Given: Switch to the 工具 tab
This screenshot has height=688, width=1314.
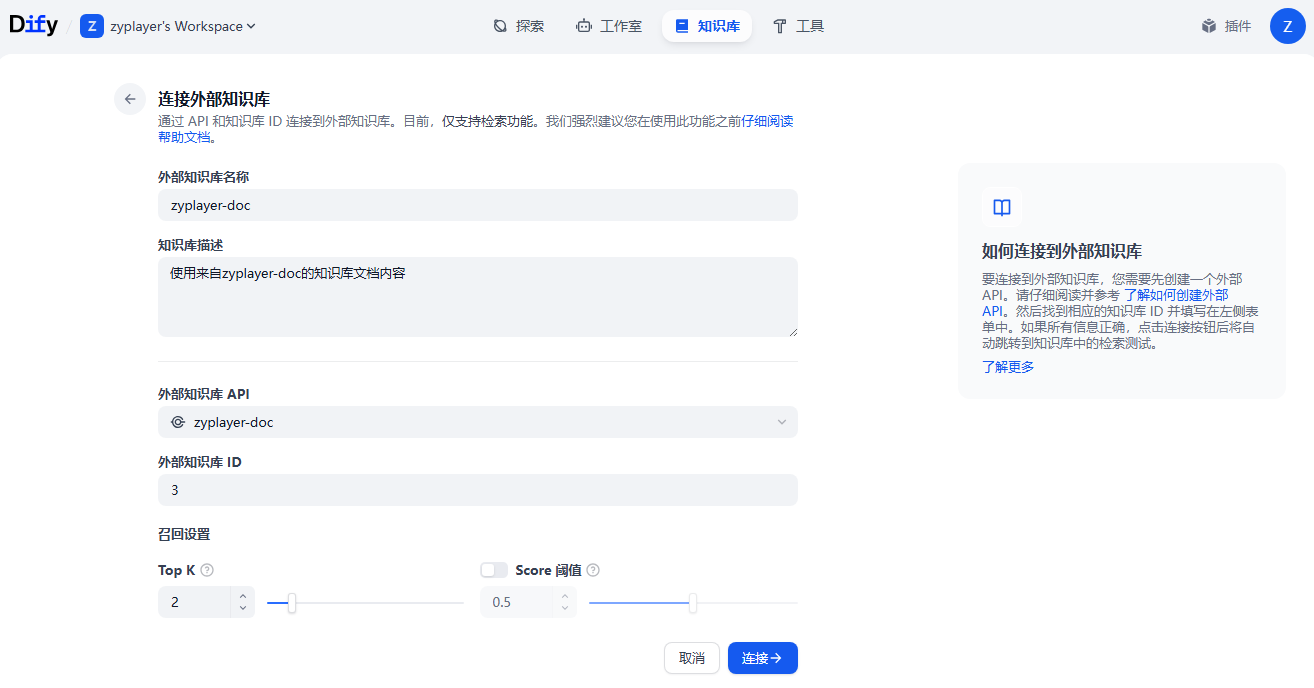Looking at the screenshot, I should point(798,26).
